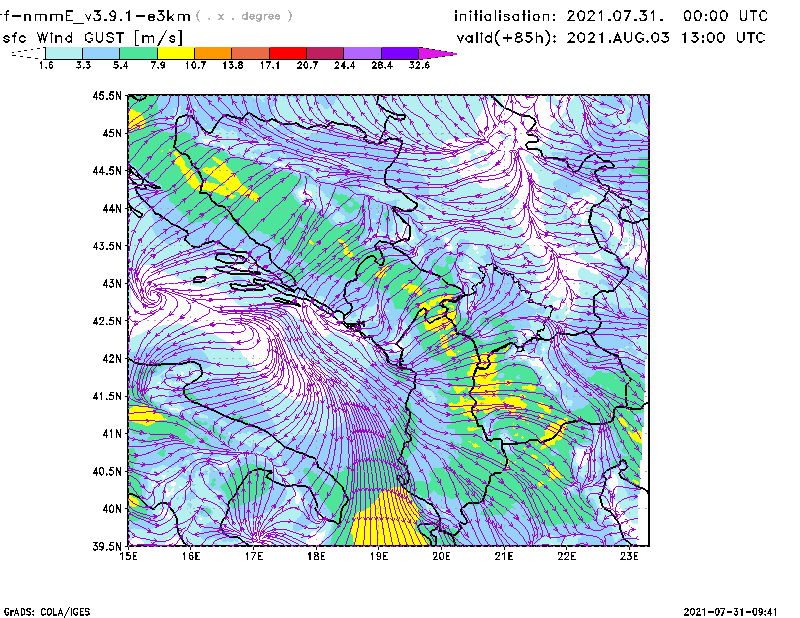Click the light cyan 1.6–3.3 legend swatch
The height and width of the screenshot is (618, 800).
coord(64,53)
